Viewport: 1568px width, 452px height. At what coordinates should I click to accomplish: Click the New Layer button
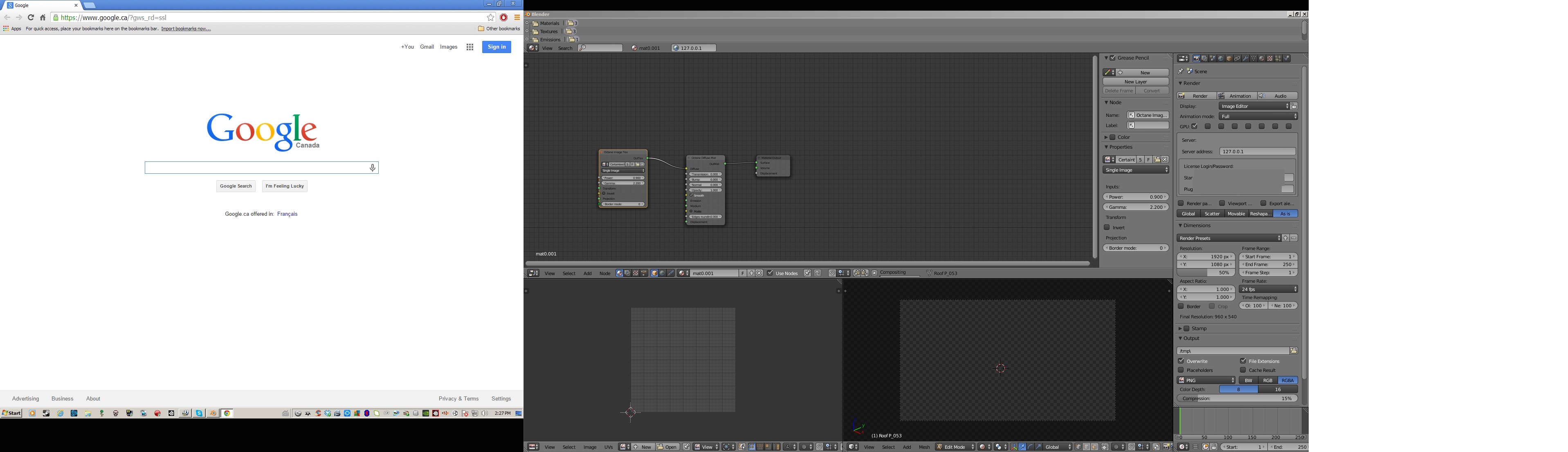tap(1135, 81)
